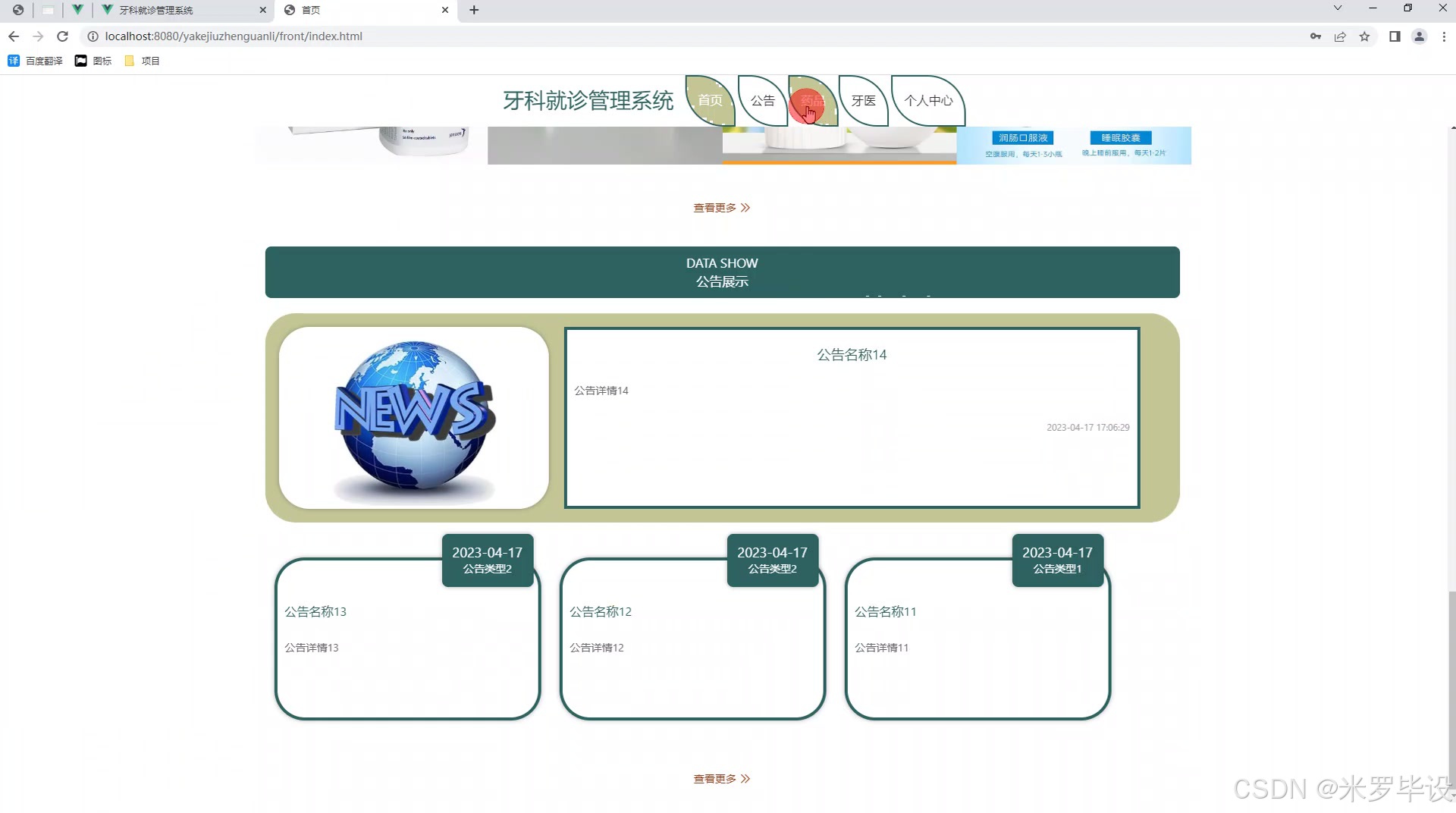This screenshot has width=1456, height=813.
Task: Go back to the previous page
Action: point(14,36)
